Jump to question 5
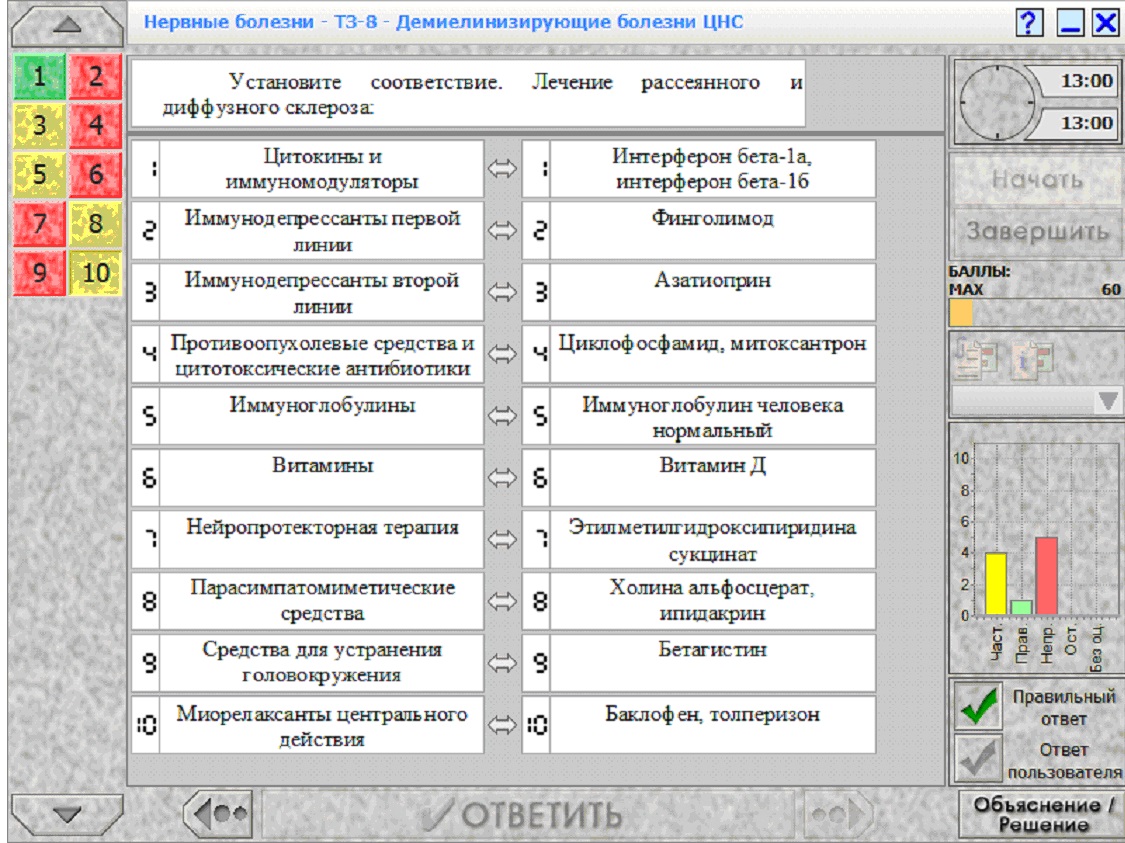 tap(39, 174)
